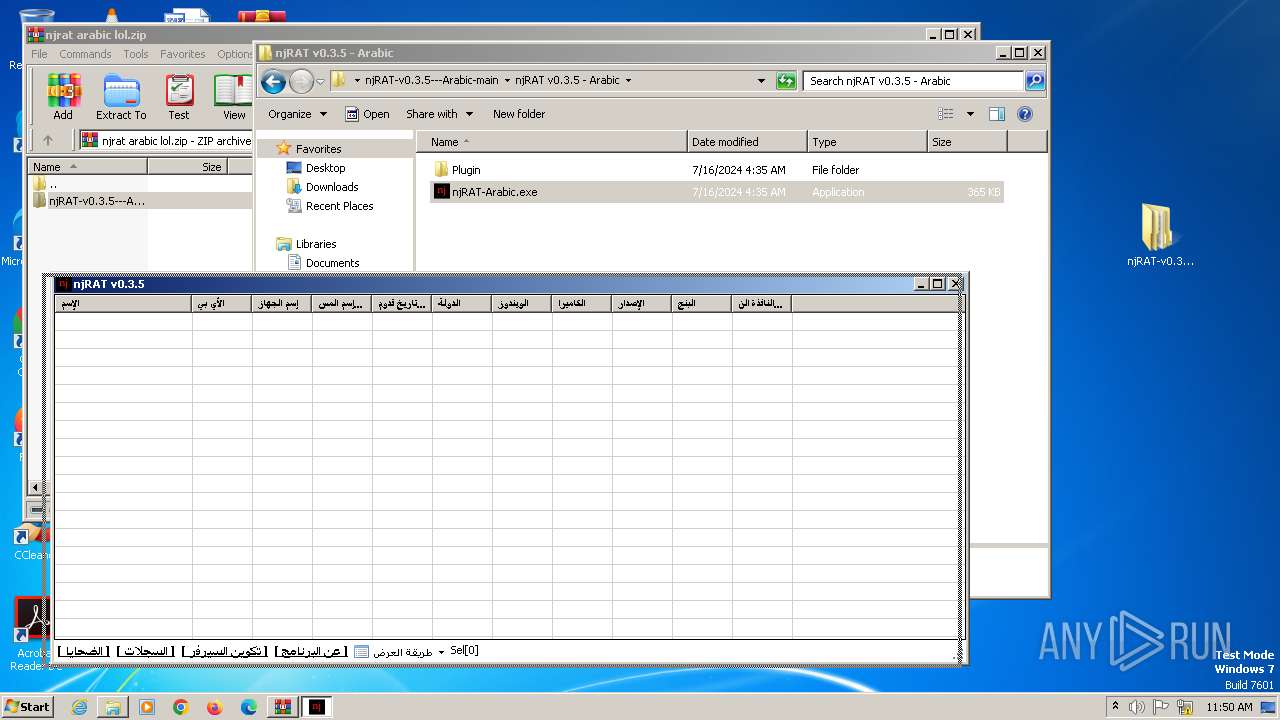Sort by Type column header in Explorer
The image size is (1280, 720).
pyautogui.click(x=867, y=142)
